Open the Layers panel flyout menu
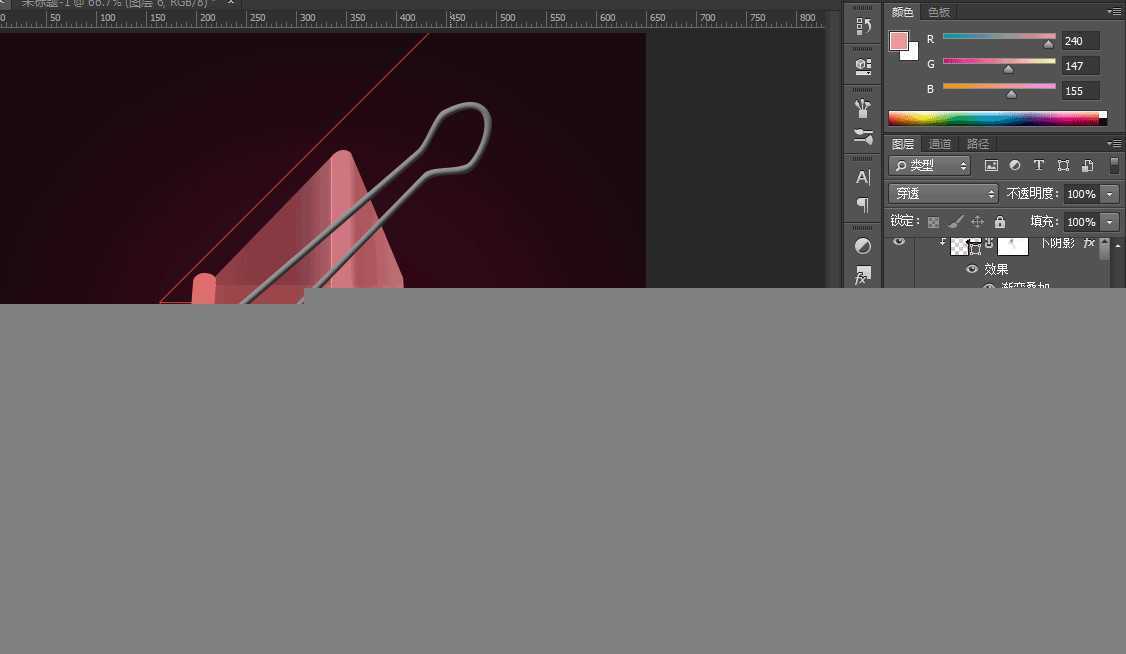Viewport: 1126px width, 654px height. click(1114, 144)
